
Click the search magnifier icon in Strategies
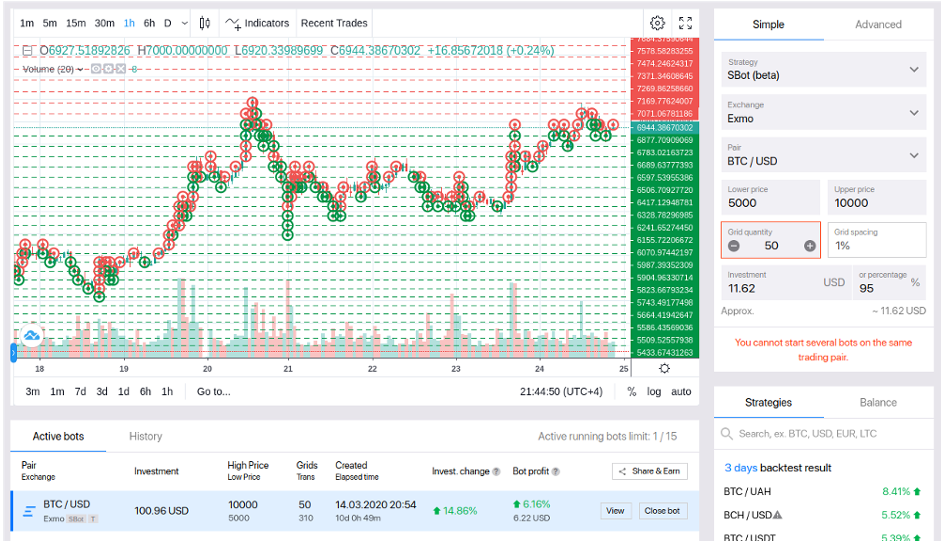click(726, 434)
